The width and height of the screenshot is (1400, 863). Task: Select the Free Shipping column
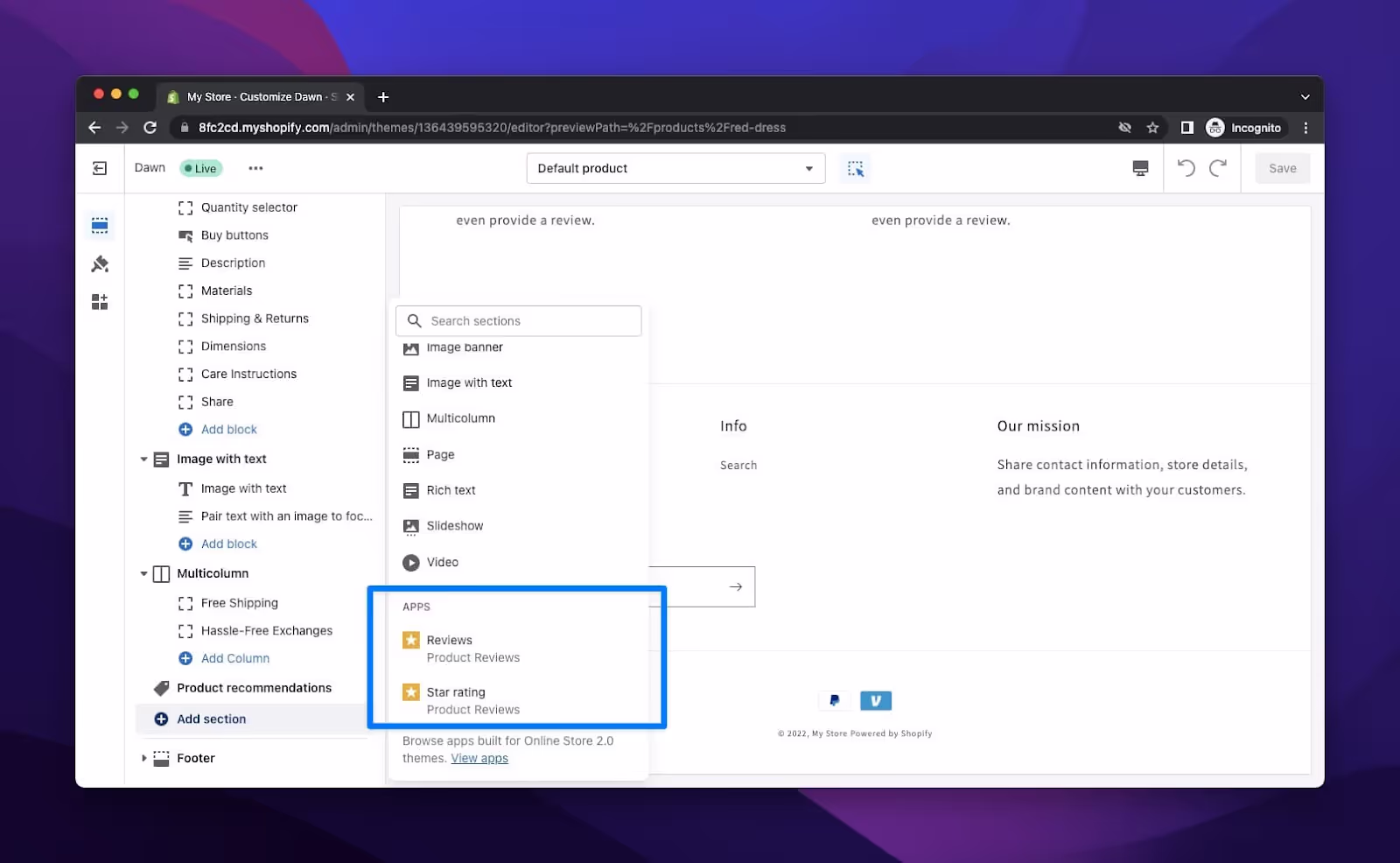pos(239,603)
